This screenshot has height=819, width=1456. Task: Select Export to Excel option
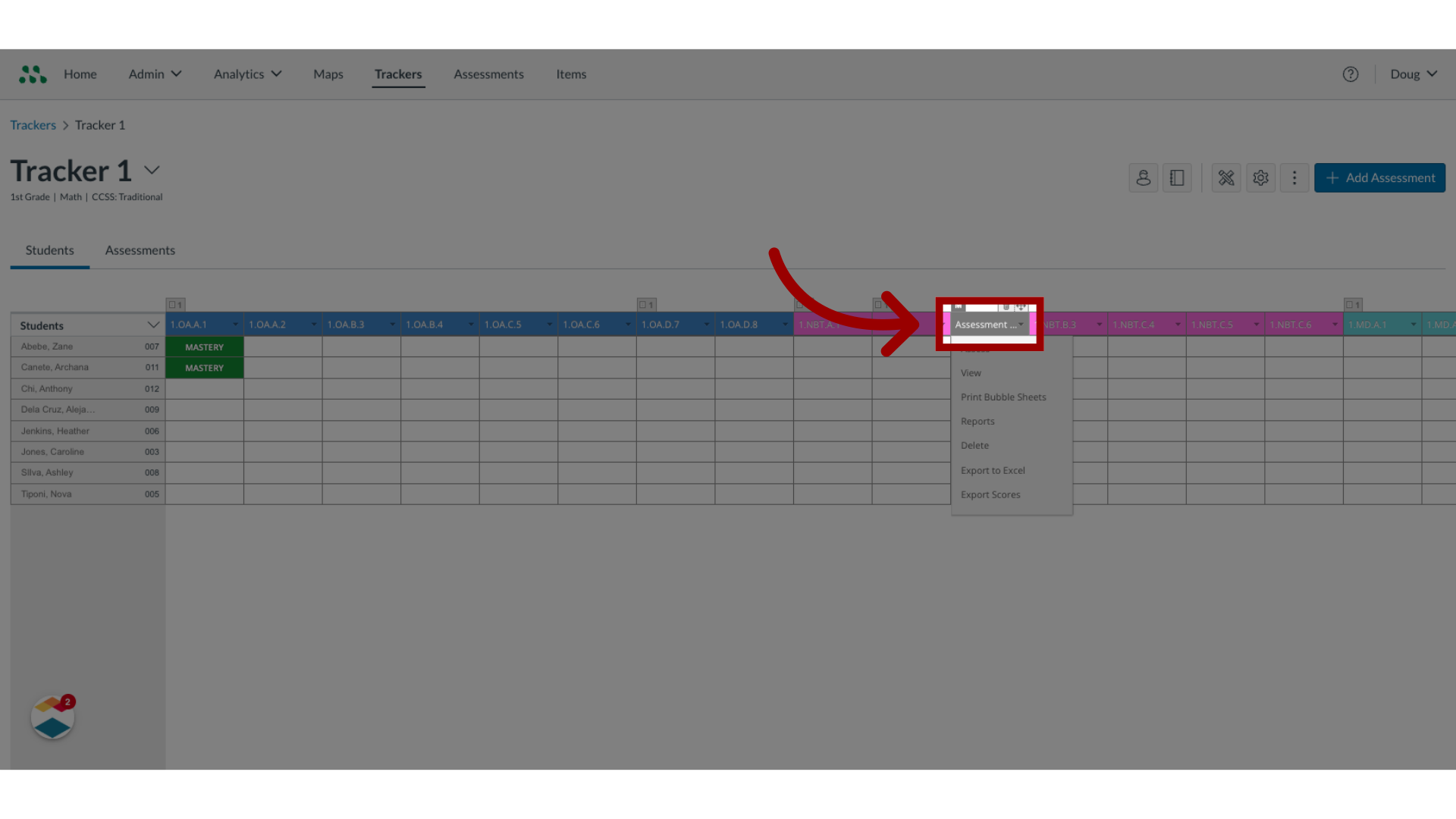(993, 469)
